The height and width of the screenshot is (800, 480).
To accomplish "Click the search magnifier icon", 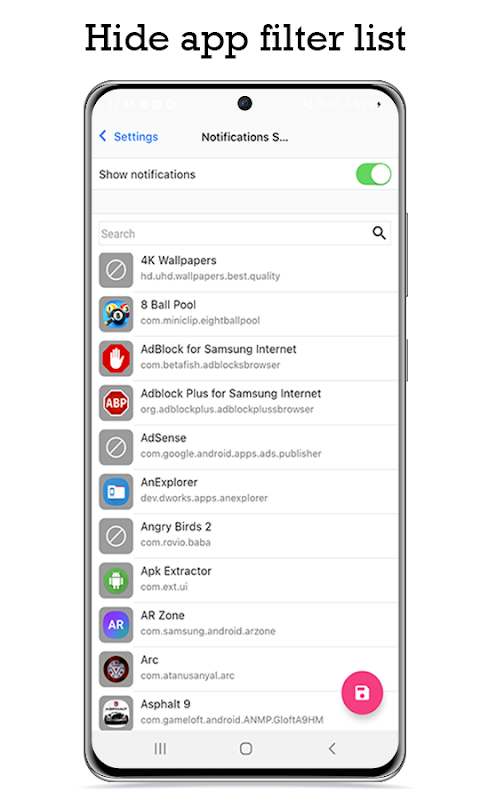I will pyautogui.click(x=378, y=233).
